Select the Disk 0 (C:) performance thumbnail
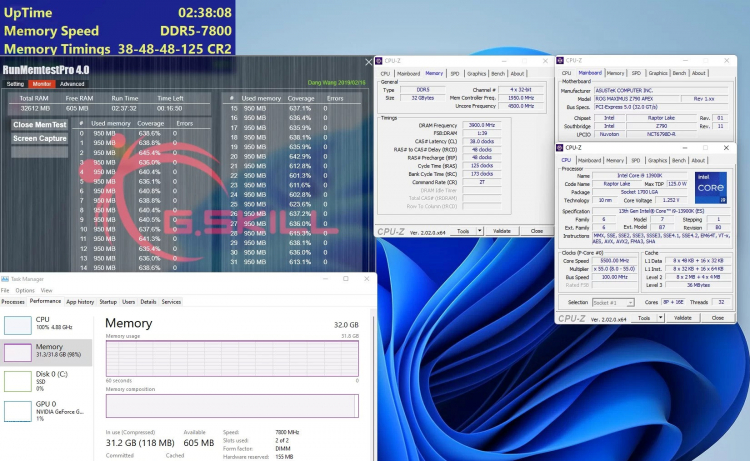 pyautogui.click(x=20, y=380)
